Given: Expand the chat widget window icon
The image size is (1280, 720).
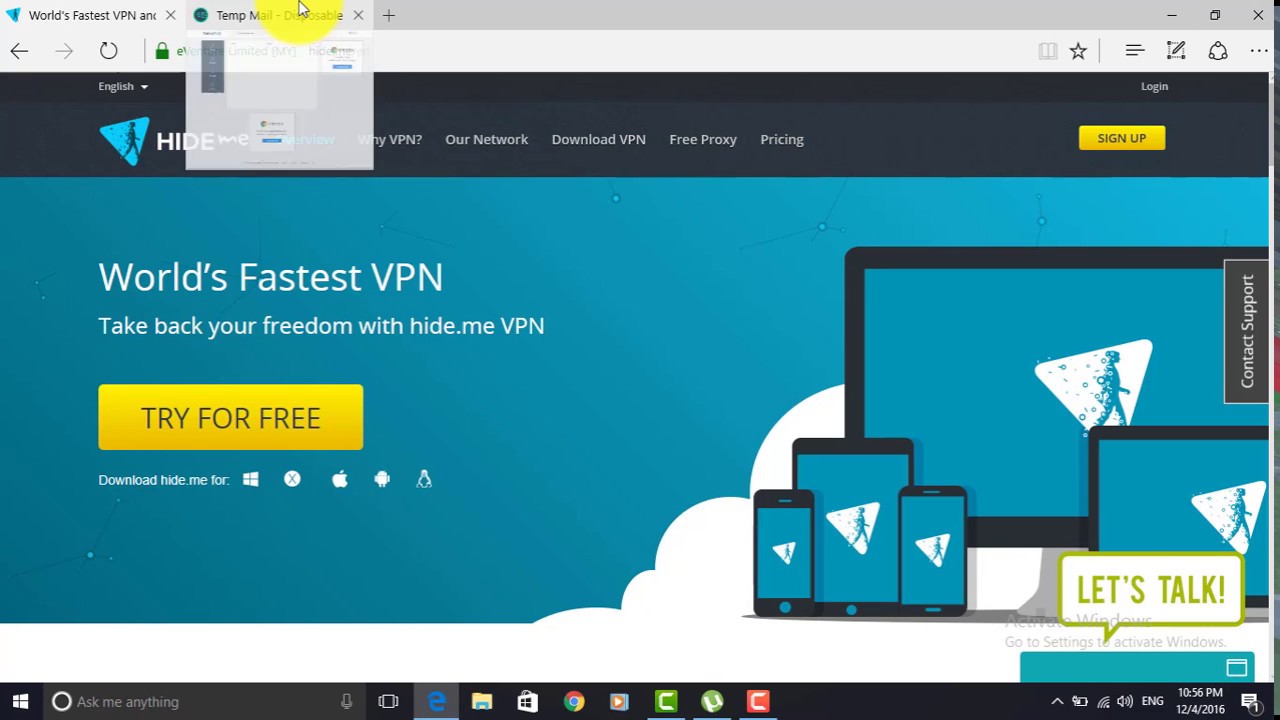Looking at the screenshot, I should (1237, 668).
